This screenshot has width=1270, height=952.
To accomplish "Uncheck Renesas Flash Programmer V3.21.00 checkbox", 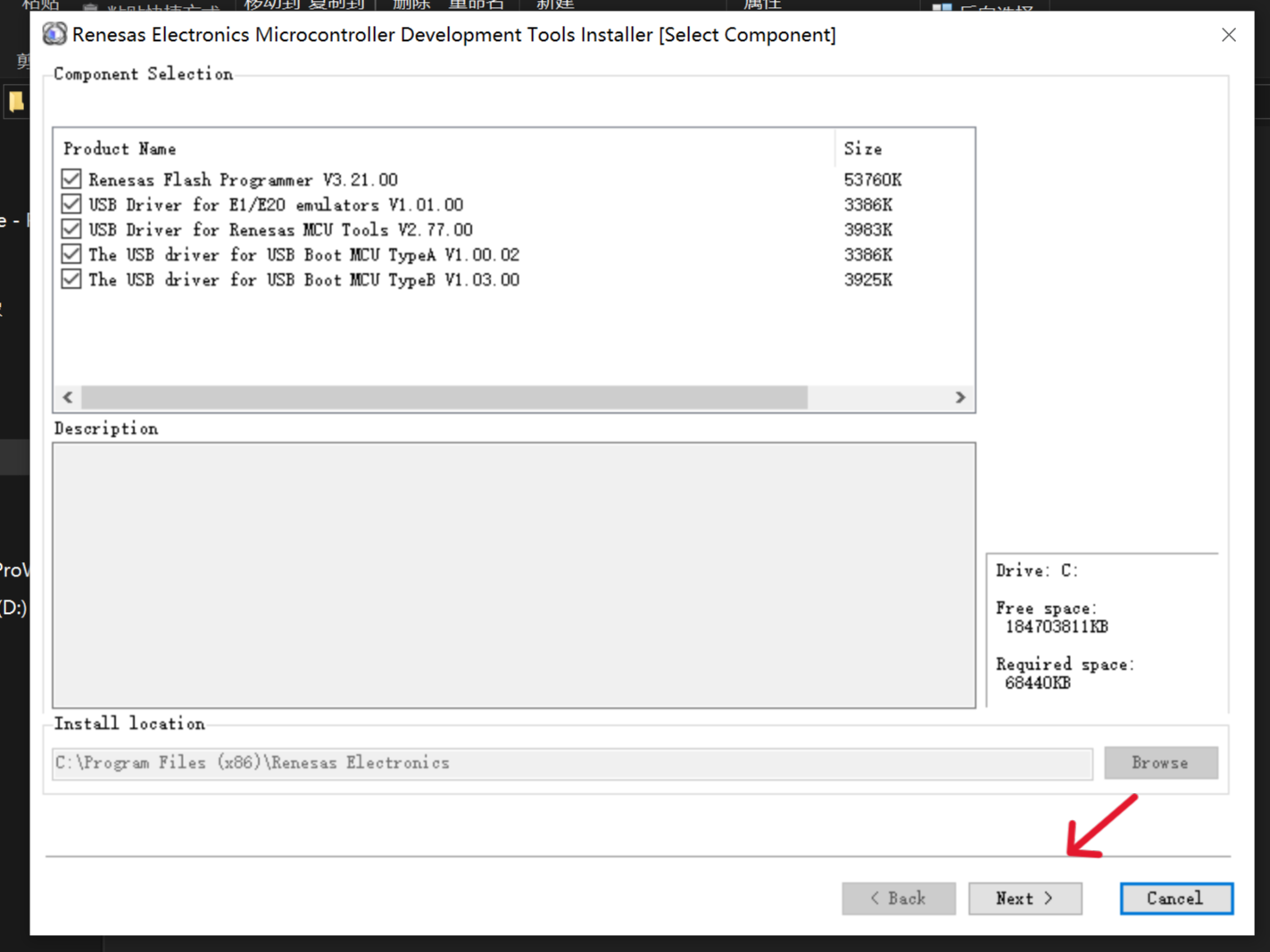I will click(71, 179).
